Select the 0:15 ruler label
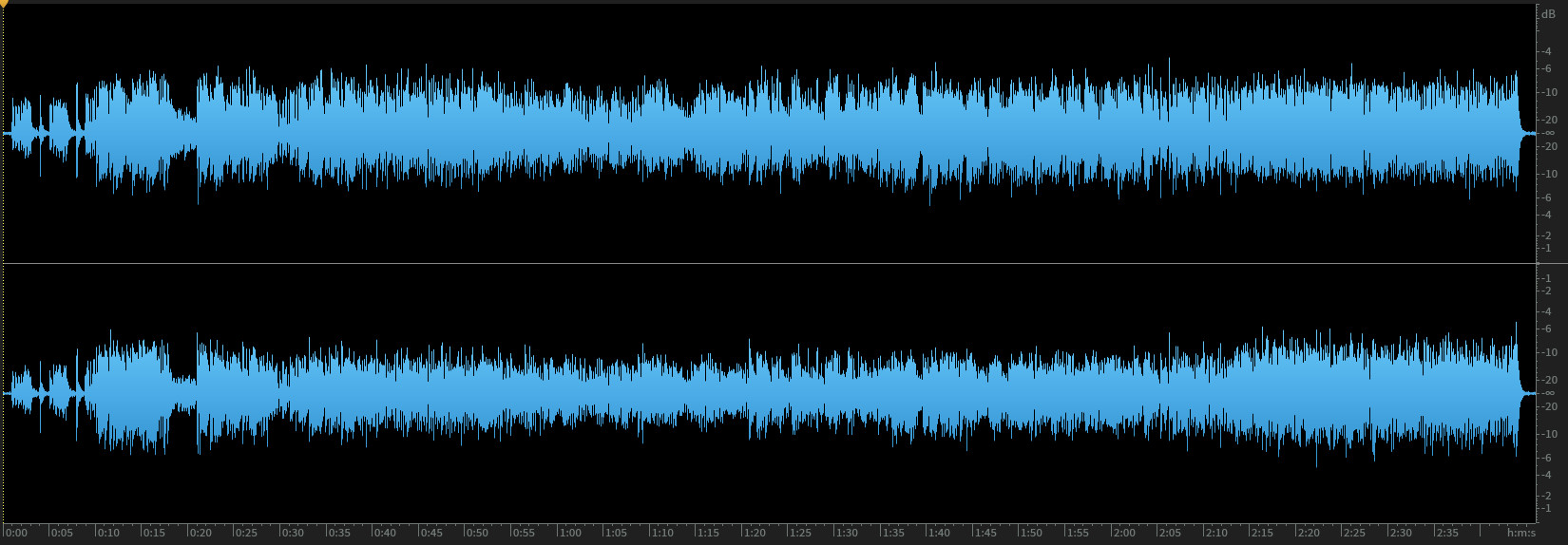The width and height of the screenshot is (1568, 545). [154, 533]
